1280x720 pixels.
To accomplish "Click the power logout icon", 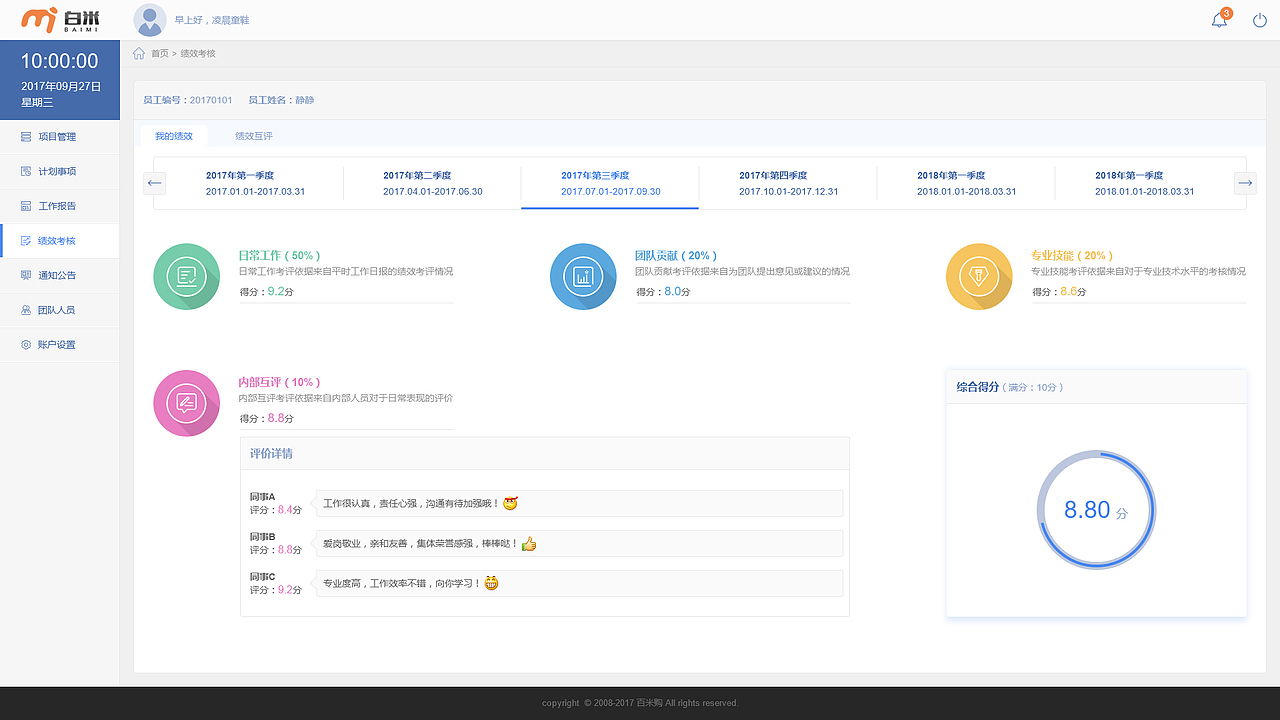I will [x=1260, y=20].
